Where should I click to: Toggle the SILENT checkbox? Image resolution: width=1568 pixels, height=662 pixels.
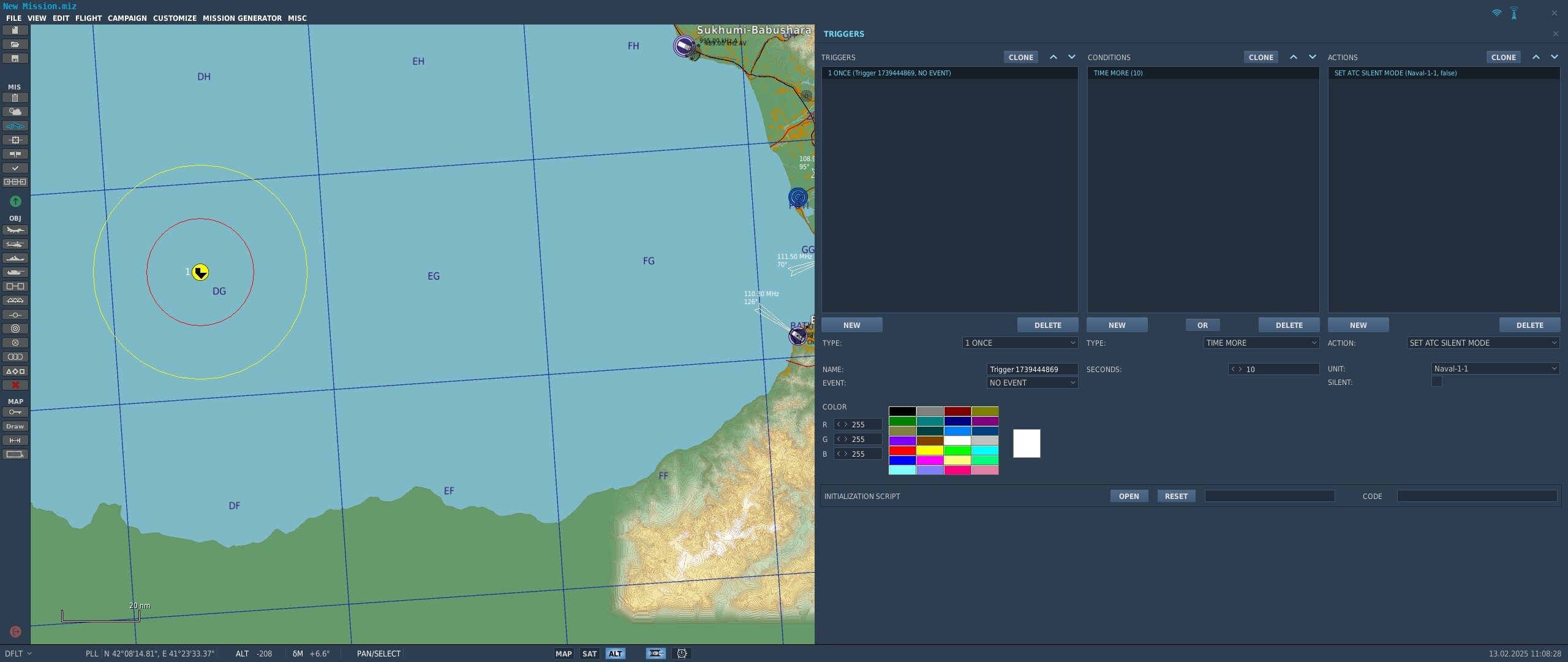(1436, 382)
